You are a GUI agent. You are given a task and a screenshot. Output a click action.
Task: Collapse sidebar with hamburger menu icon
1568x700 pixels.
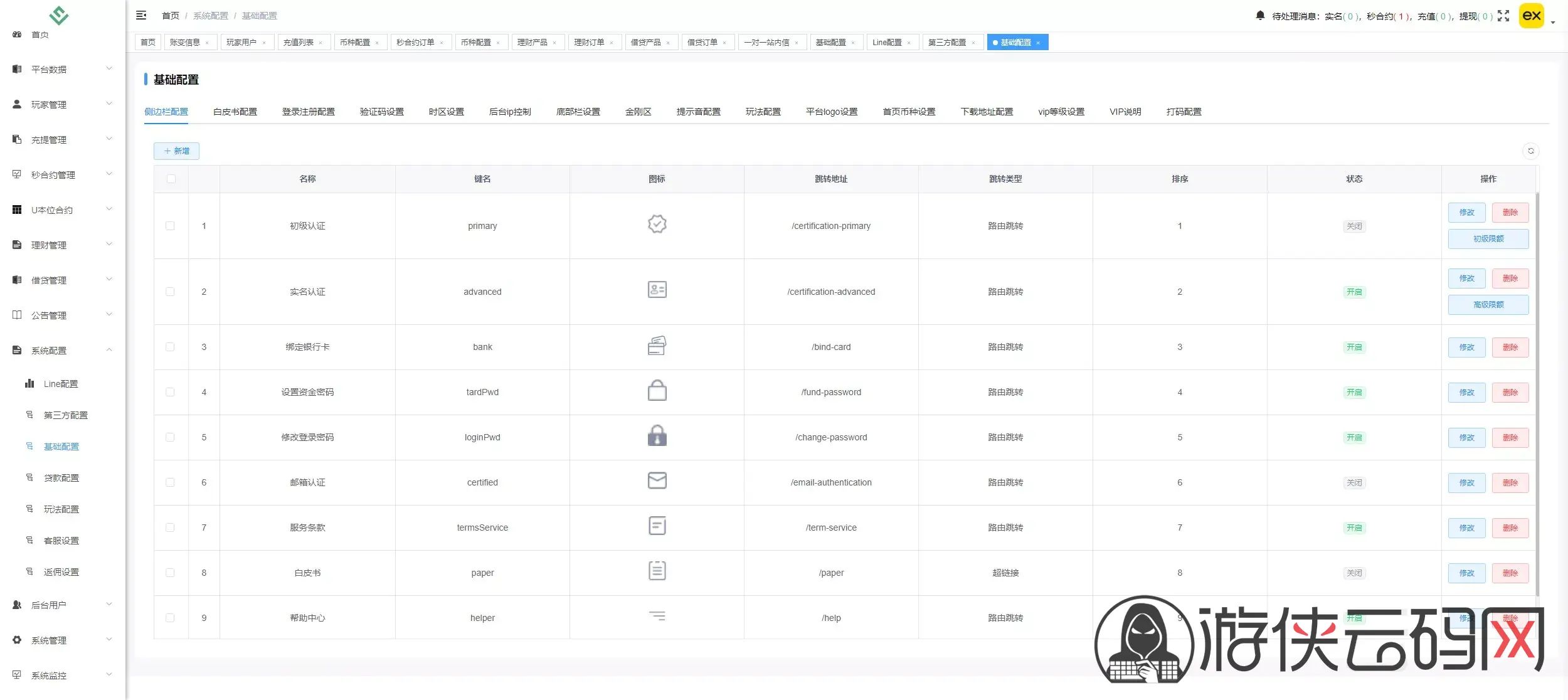[141, 15]
